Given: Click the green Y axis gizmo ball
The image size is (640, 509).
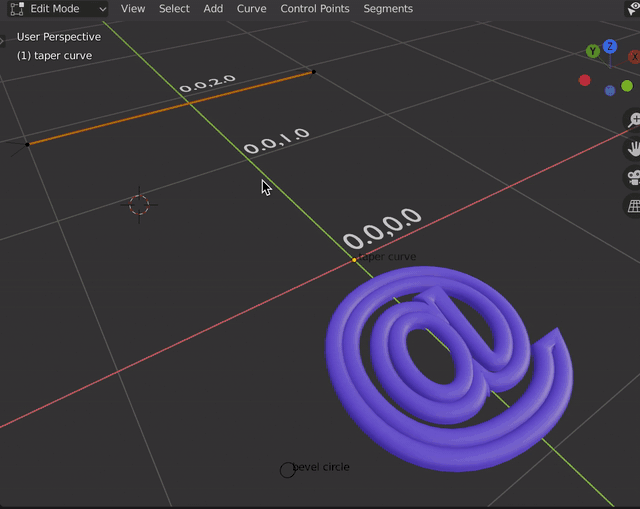Looking at the screenshot, I should pyautogui.click(x=593, y=51).
